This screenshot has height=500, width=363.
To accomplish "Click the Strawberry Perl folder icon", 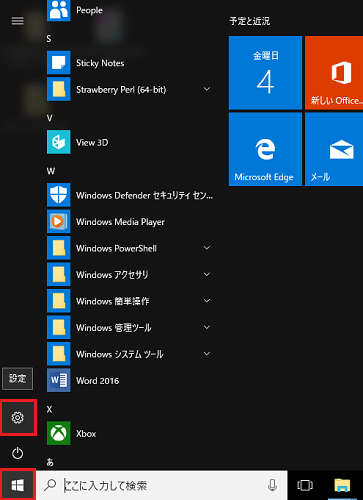I will tap(59, 89).
